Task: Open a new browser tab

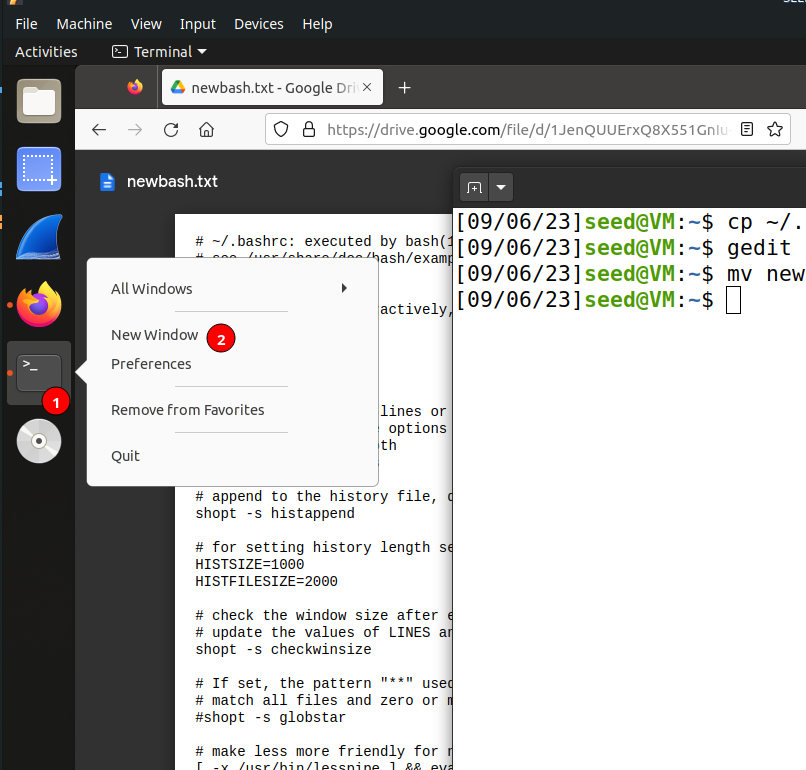Action: tap(404, 88)
